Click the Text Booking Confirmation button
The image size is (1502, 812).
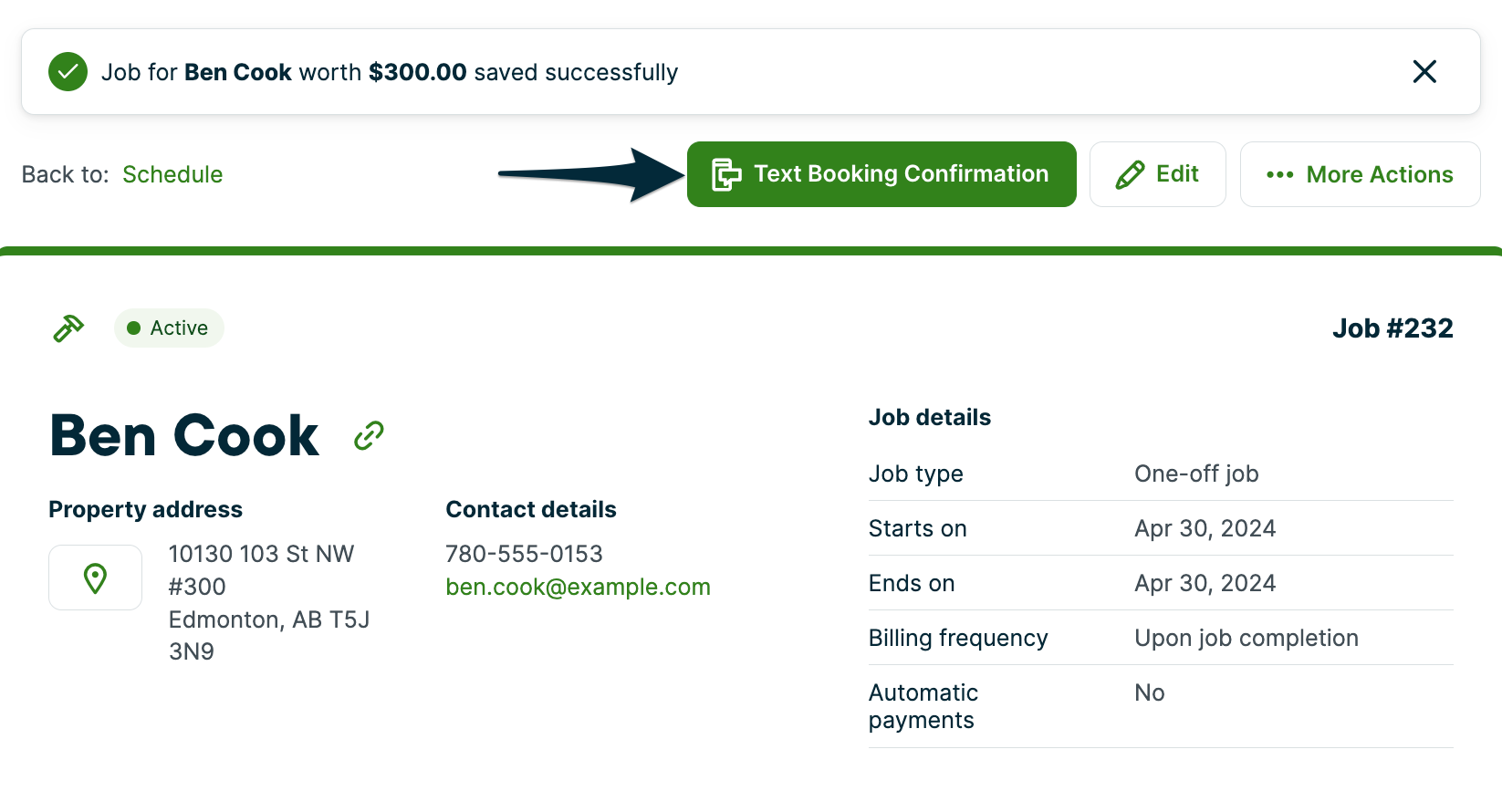point(881,173)
